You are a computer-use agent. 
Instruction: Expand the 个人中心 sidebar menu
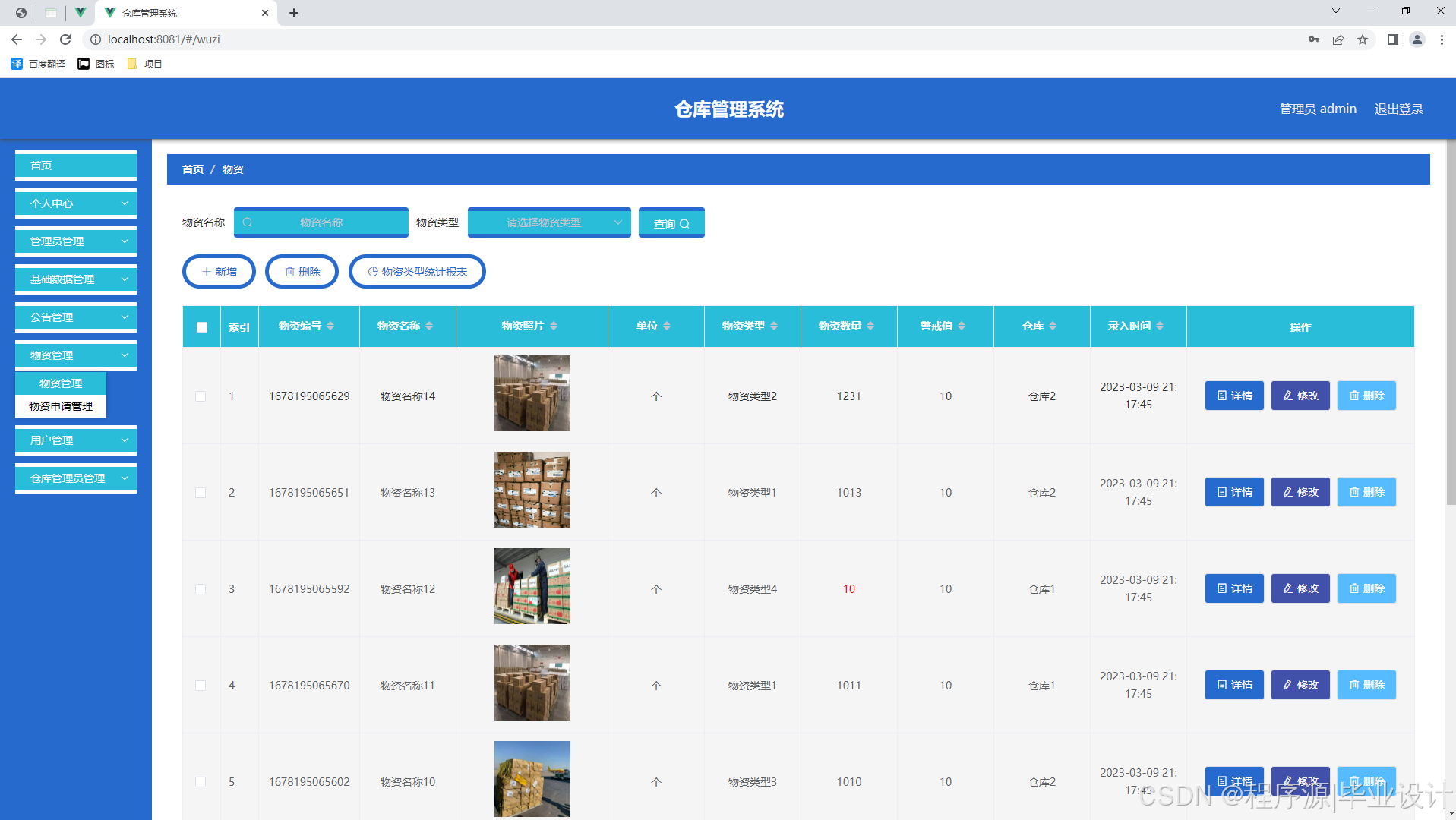tap(76, 203)
